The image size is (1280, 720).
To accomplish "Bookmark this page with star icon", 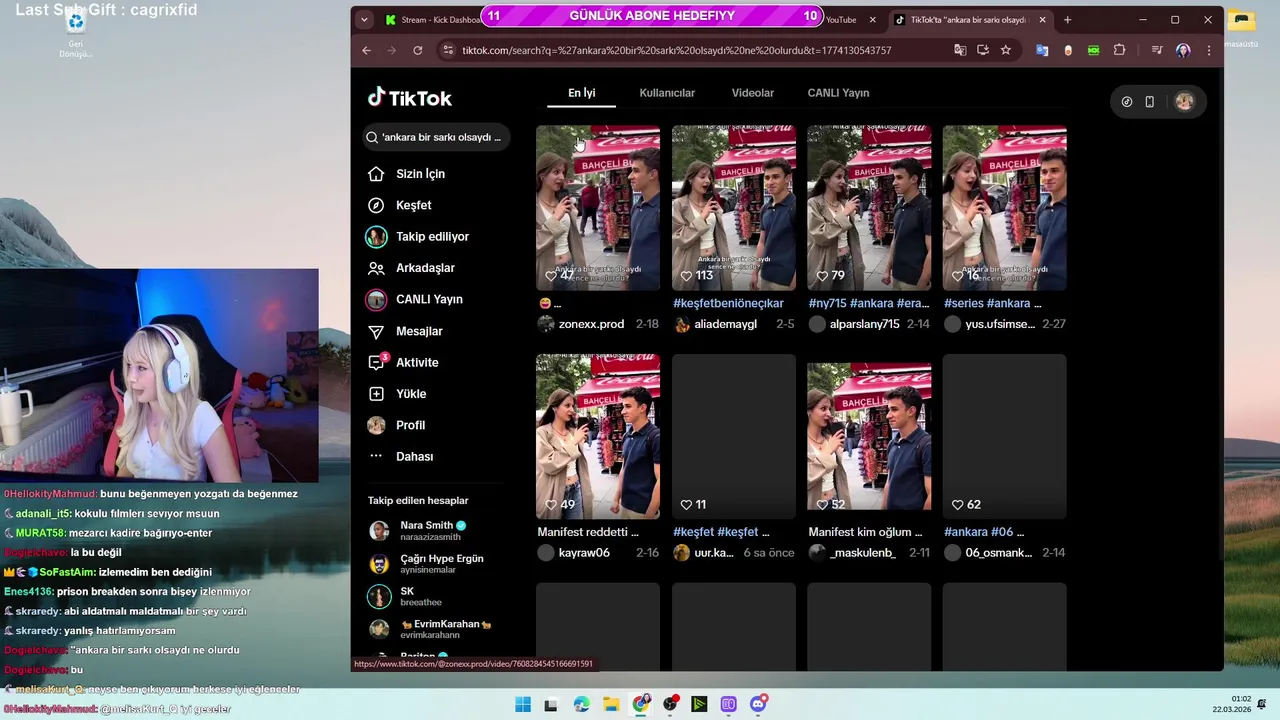I will pyautogui.click(x=1006, y=50).
